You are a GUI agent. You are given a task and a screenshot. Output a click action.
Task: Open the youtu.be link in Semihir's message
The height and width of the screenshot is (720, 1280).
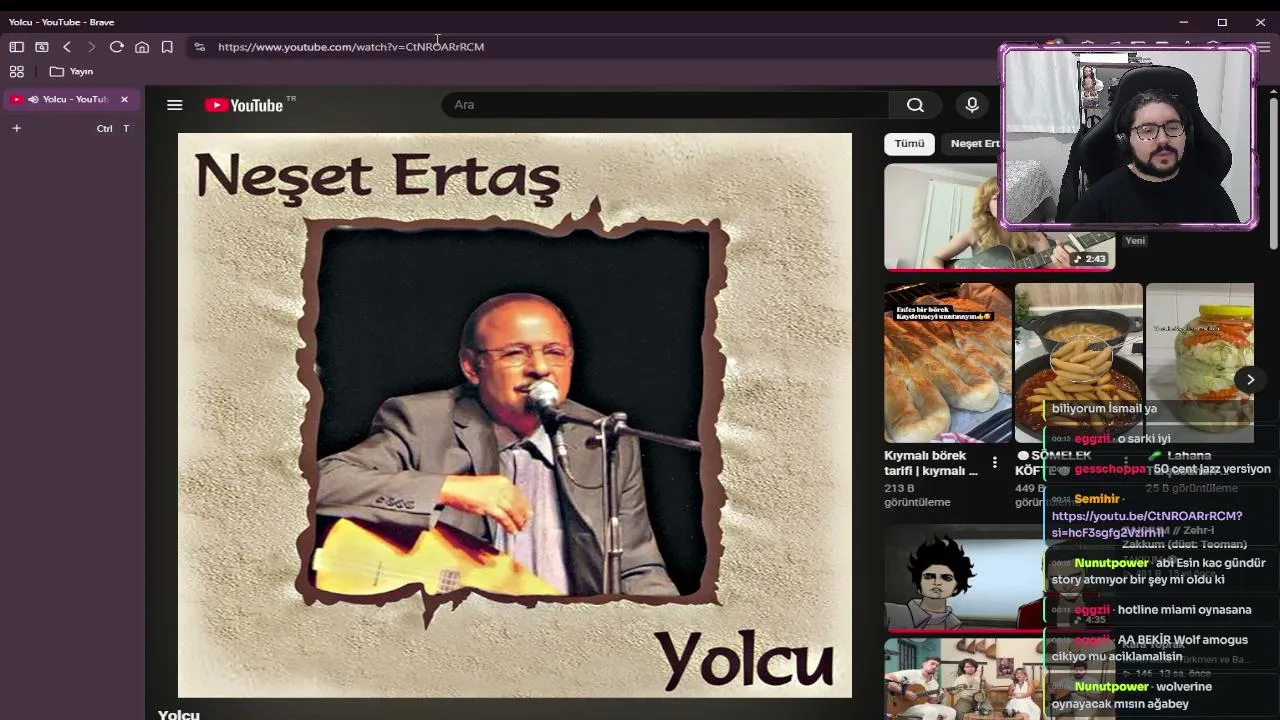pos(1147,524)
